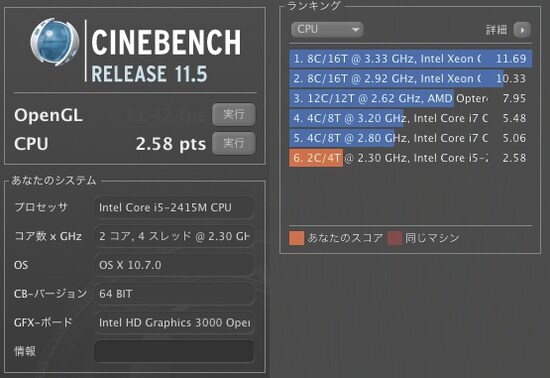Click the 詳細 label text
The height and width of the screenshot is (378, 550).
click(x=496, y=30)
